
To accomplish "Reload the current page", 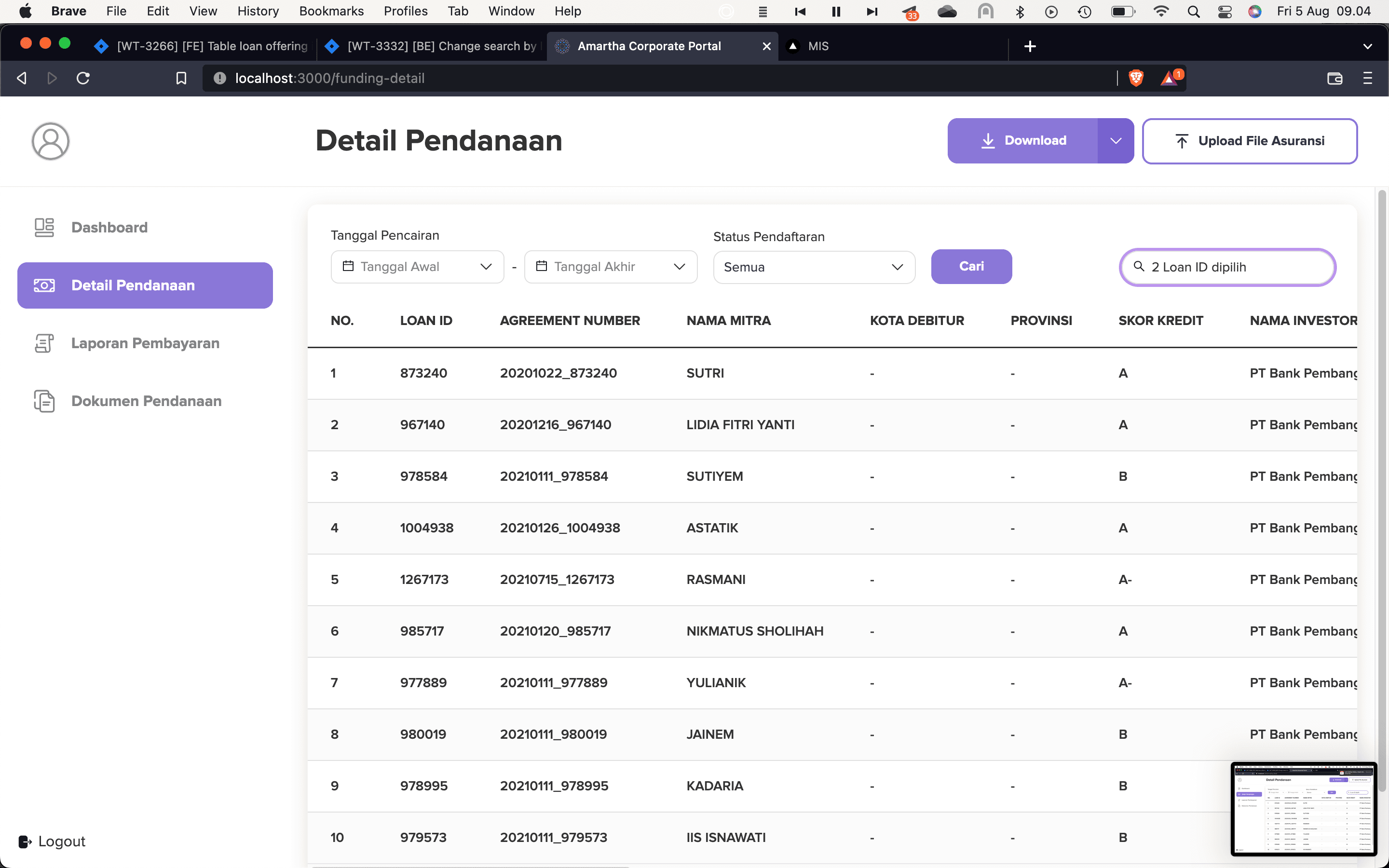I will click(x=83, y=78).
